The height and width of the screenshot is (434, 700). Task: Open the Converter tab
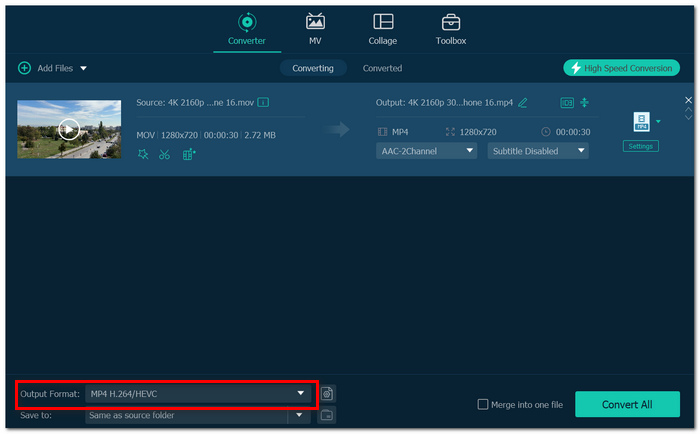click(x=247, y=29)
